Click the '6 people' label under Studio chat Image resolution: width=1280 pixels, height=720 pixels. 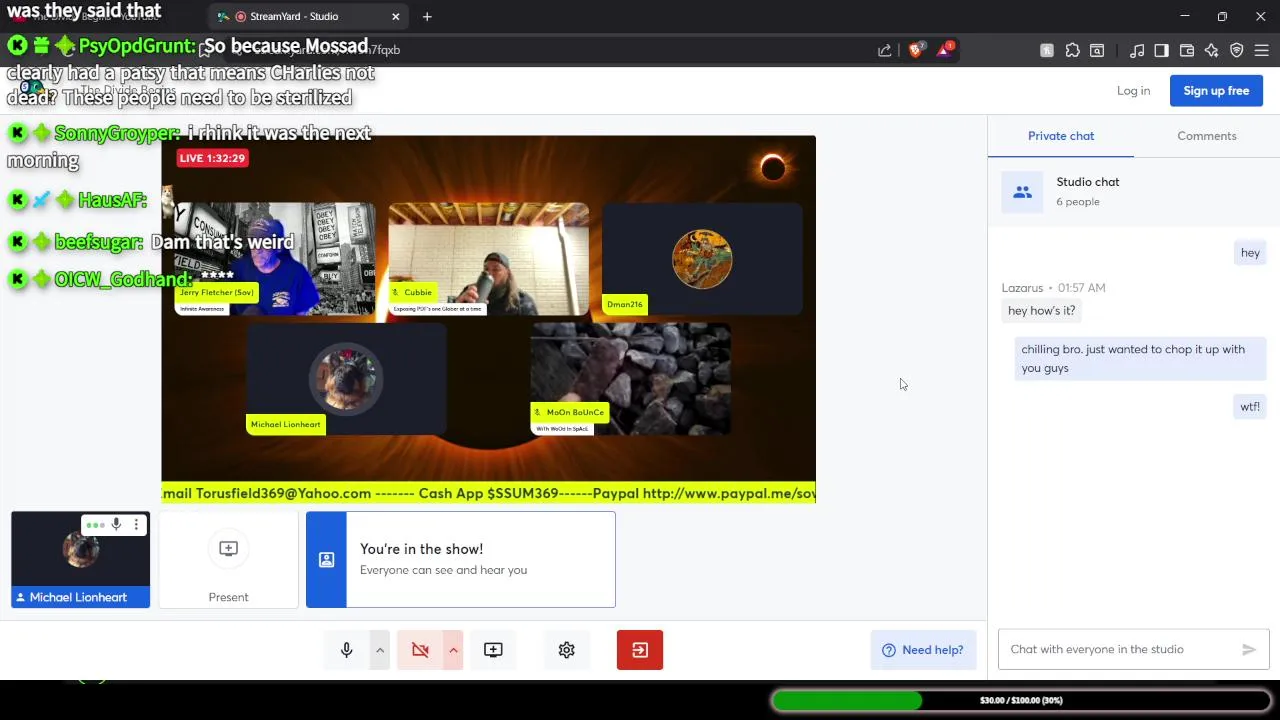1078,202
